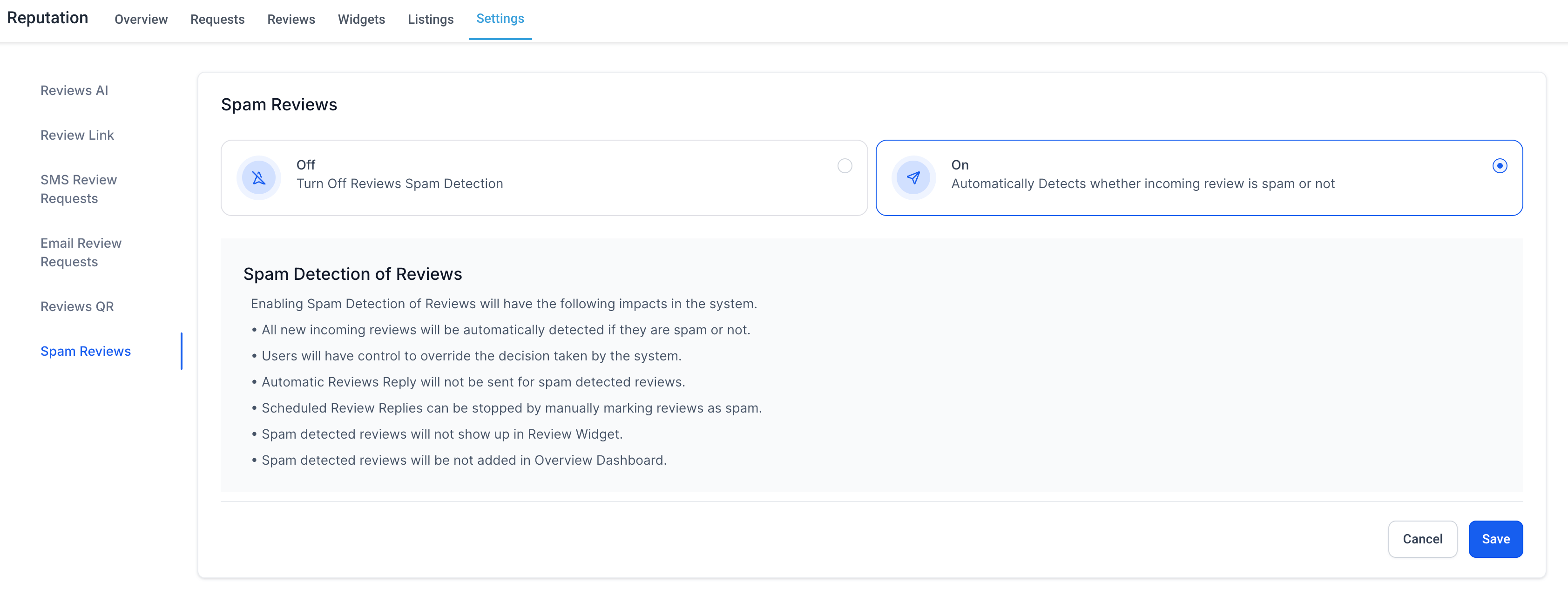The height and width of the screenshot is (610, 1568).
Task: Click the Cancel button
Action: click(1422, 539)
